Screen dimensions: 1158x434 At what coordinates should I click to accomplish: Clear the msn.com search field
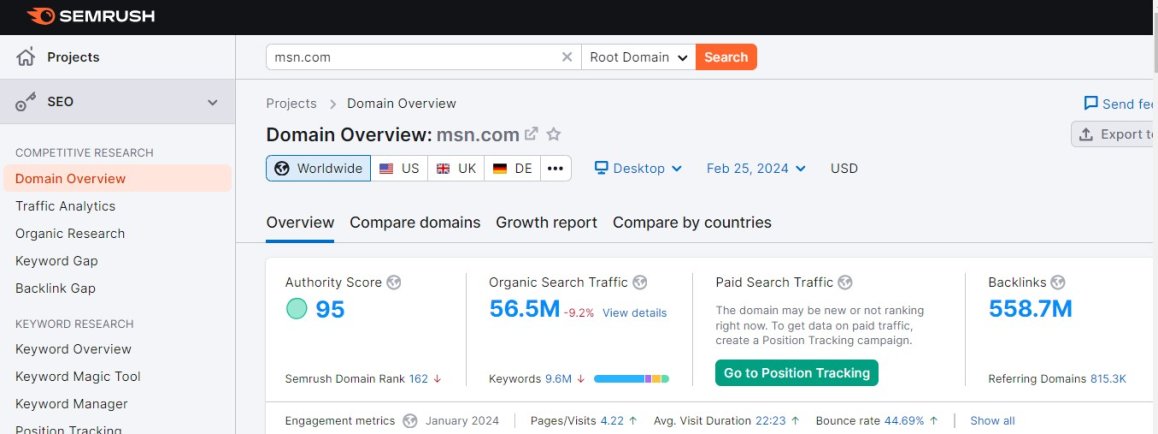tap(566, 57)
